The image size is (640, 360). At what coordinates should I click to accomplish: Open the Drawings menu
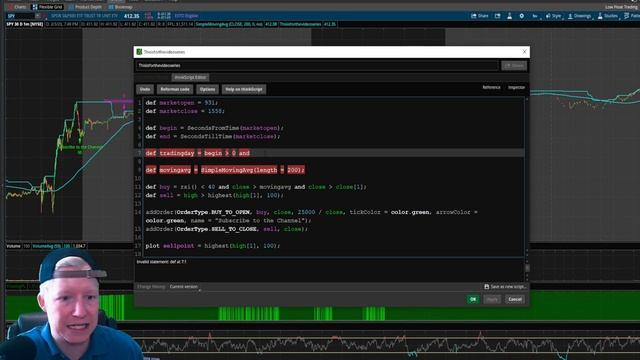tap(579, 16)
